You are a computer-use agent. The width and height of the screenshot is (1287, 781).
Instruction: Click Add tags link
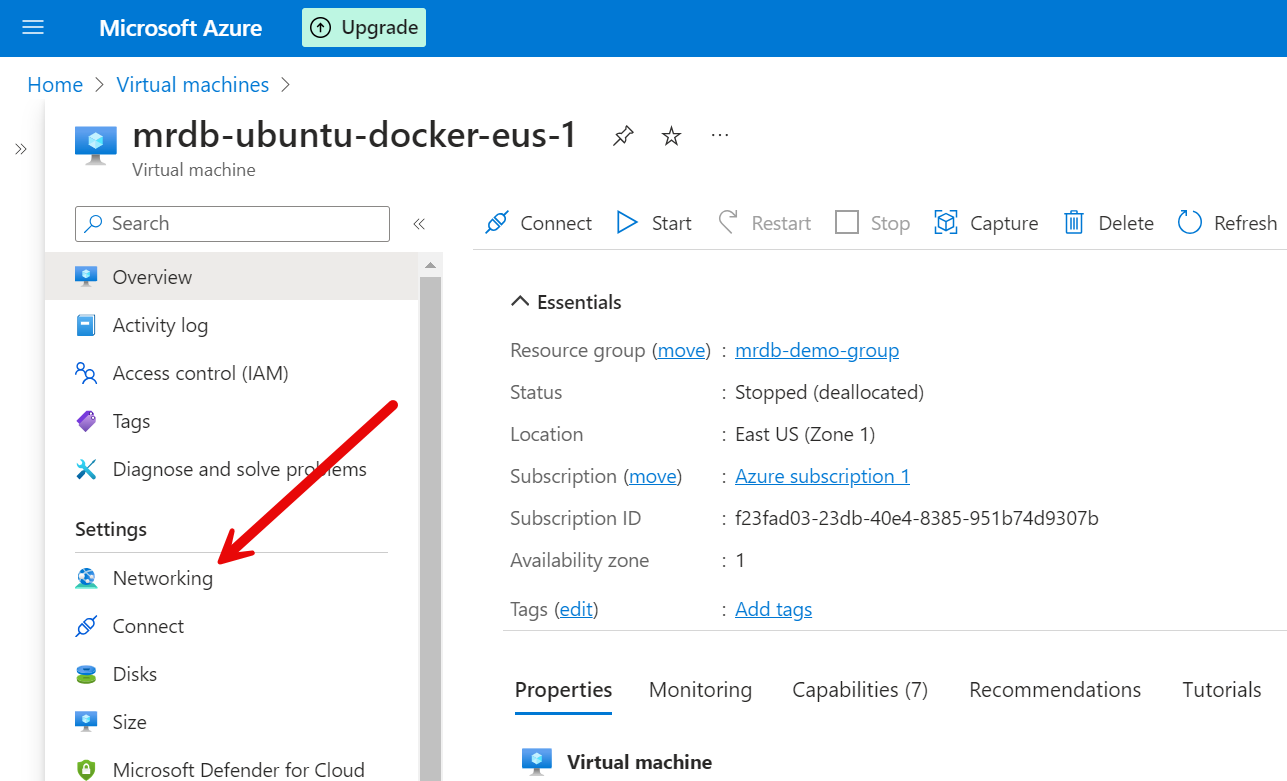click(773, 609)
